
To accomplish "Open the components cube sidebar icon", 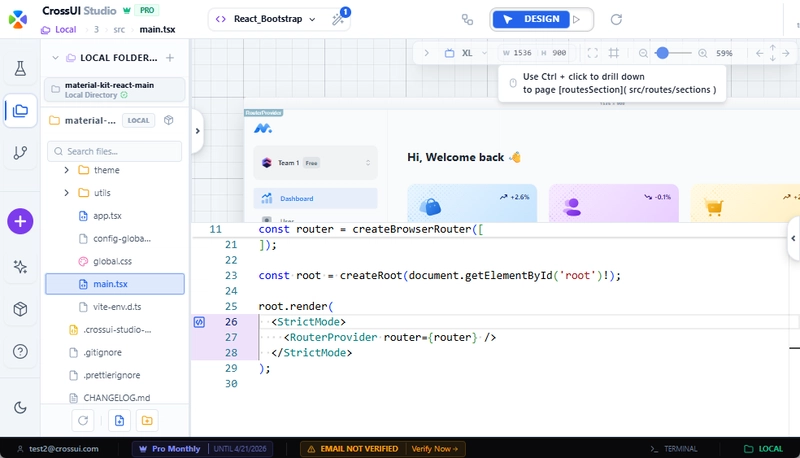I will [x=20, y=309].
